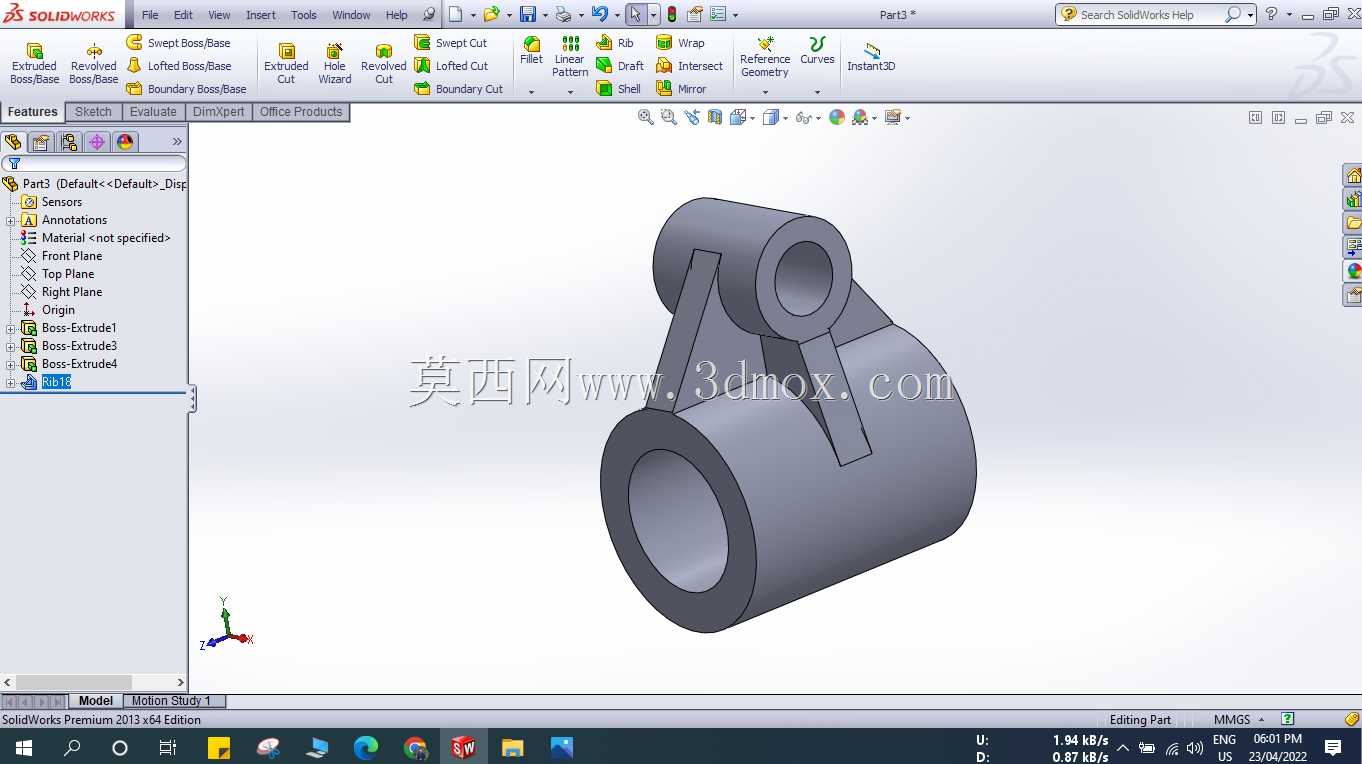
Task: Open the Insert menu
Action: pos(261,15)
